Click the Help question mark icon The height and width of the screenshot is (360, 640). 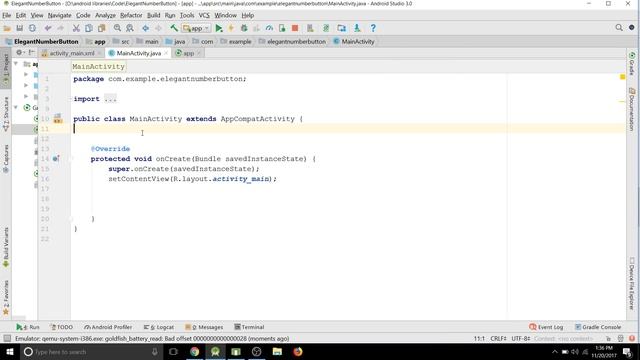[x=373, y=28]
